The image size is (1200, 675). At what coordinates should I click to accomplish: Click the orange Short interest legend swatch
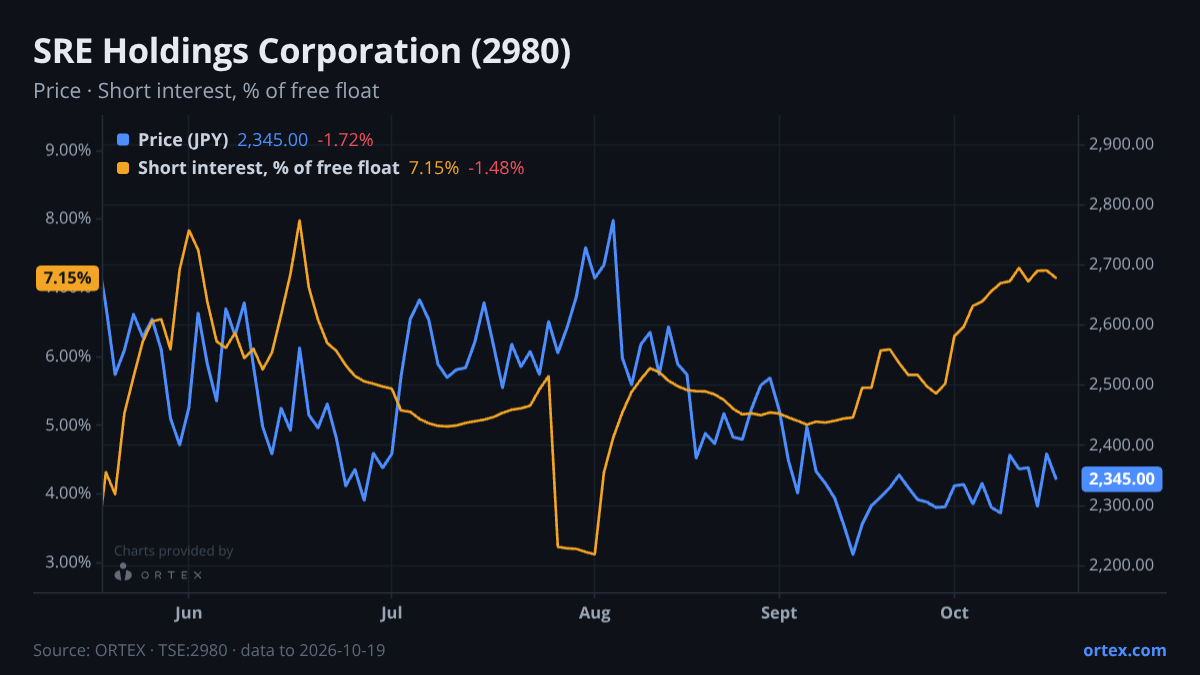(x=123, y=168)
